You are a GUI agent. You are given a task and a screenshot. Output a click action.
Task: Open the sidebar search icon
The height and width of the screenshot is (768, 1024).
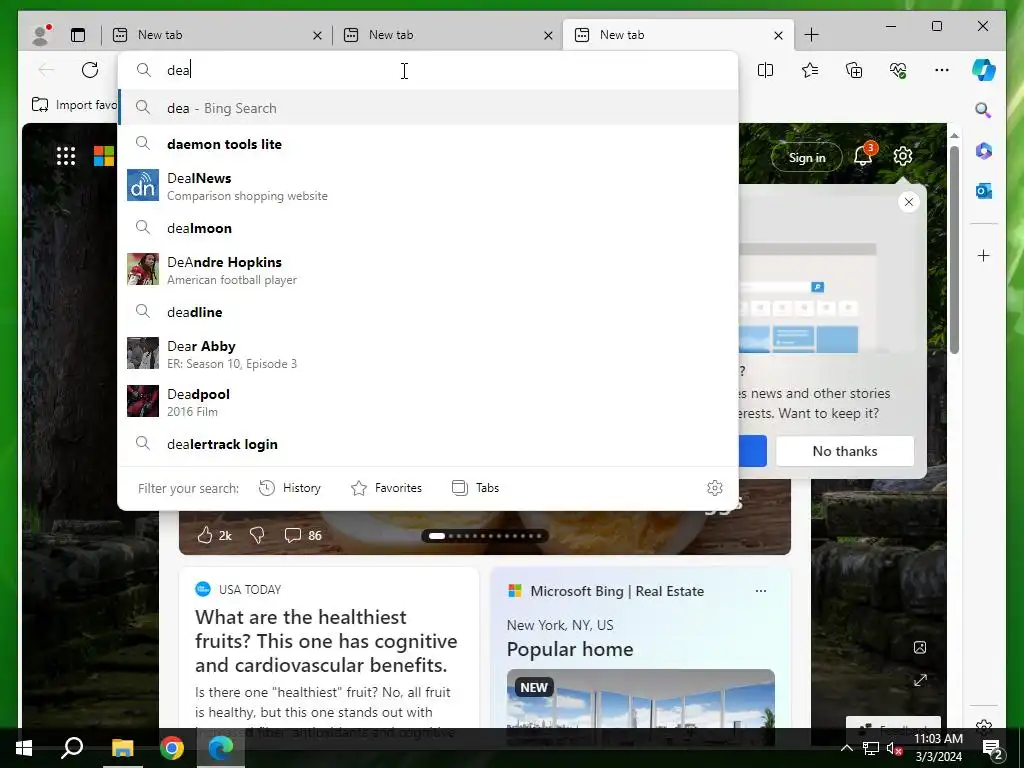pyautogui.click(x=984, y=110)
